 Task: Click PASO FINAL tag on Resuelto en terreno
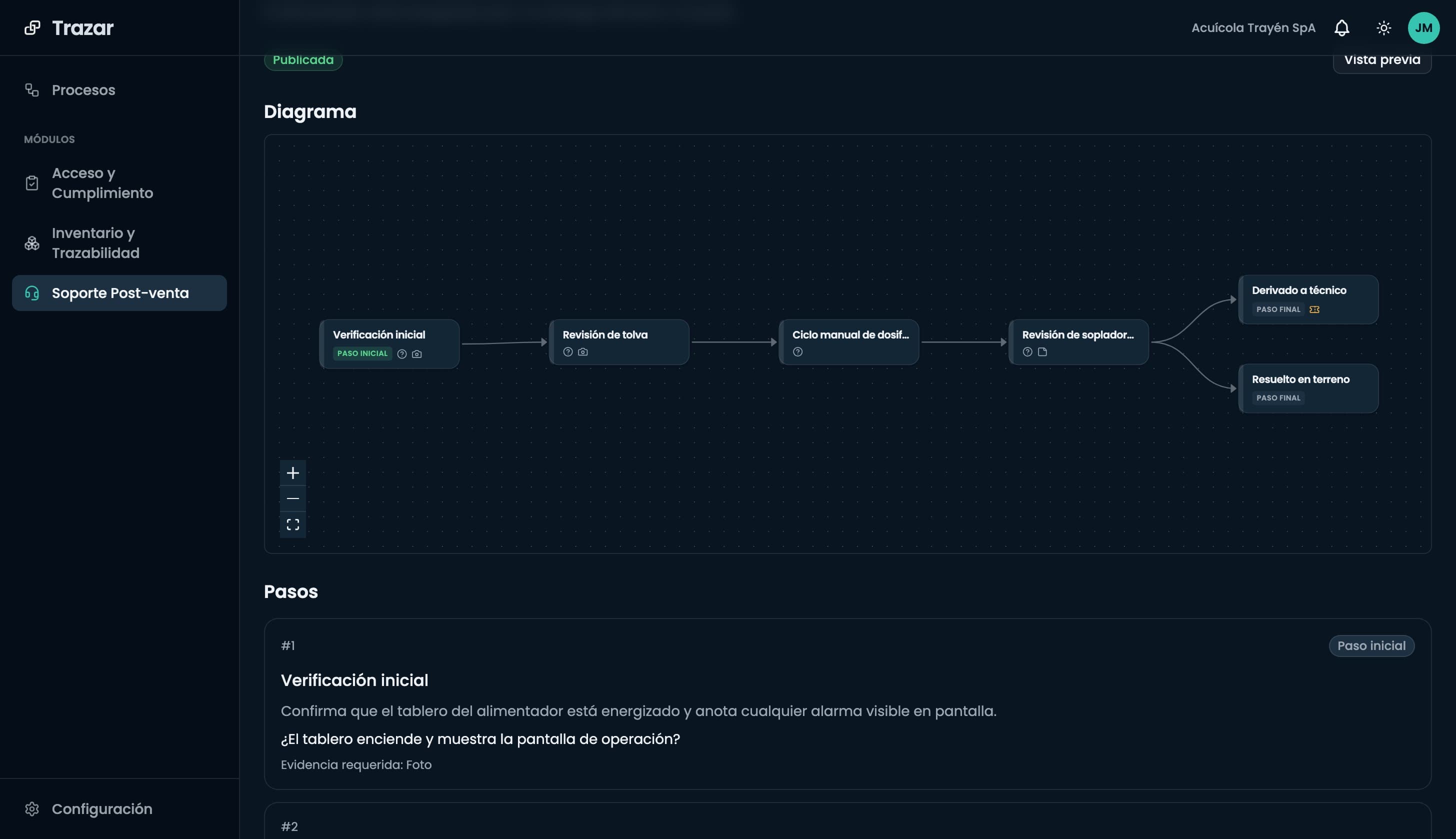[1278, 398]
